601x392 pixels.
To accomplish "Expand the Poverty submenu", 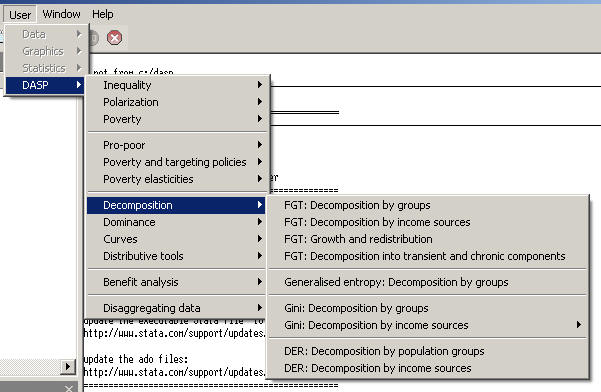I will pos(177,119).
